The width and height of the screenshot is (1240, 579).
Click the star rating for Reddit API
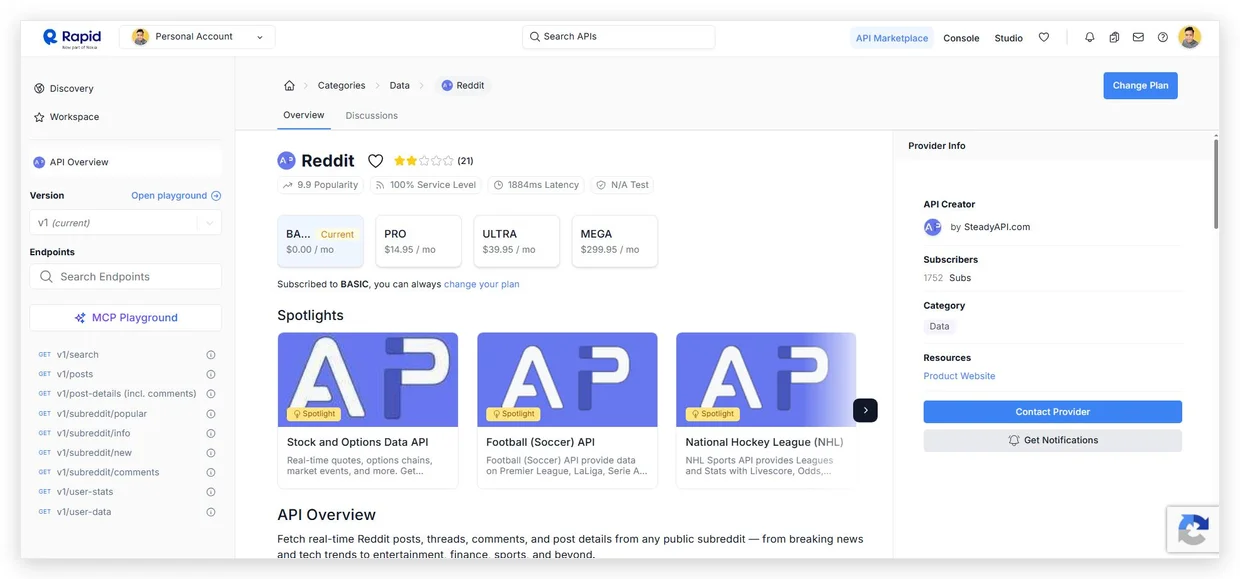coord(424,161)
